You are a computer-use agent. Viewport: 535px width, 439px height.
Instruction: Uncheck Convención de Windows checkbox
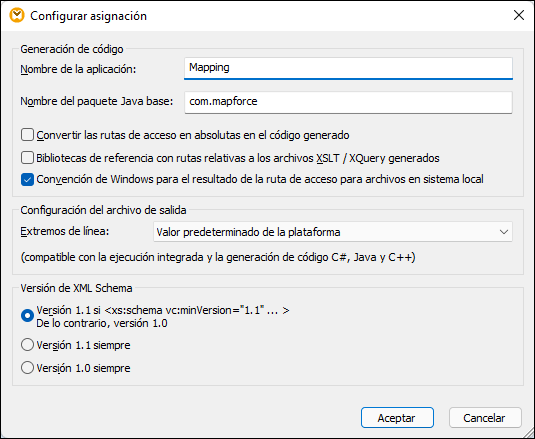tap(27, 179)
